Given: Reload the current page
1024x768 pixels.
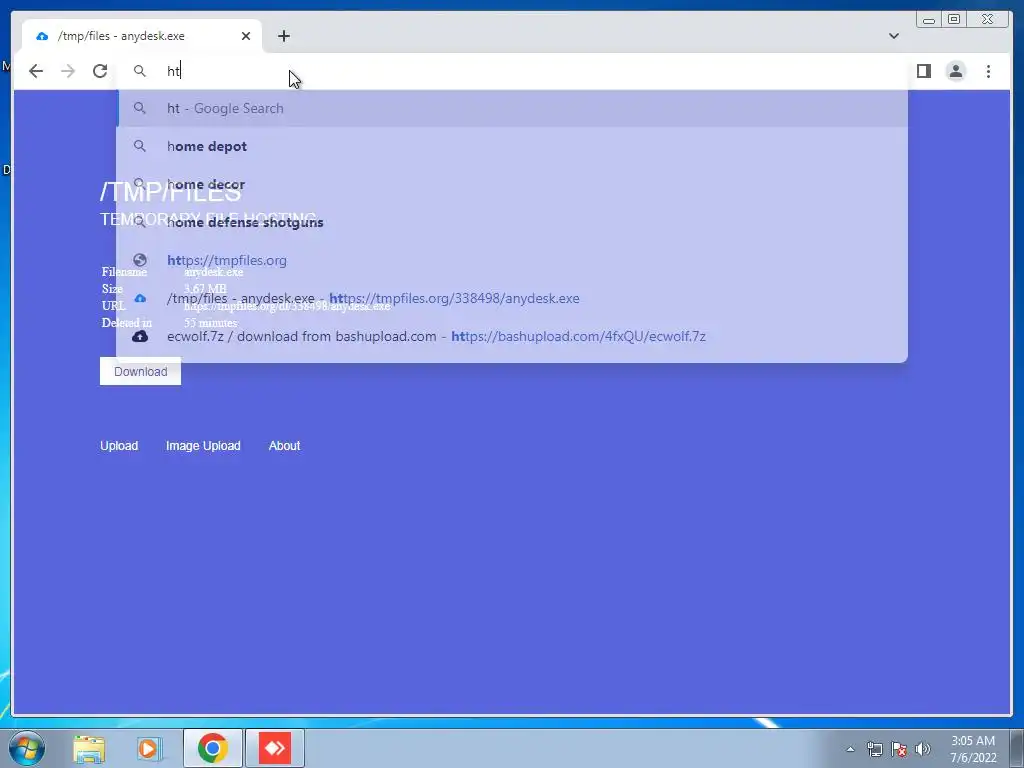Looking at the screenshot, I should click(x=100, y=71).
